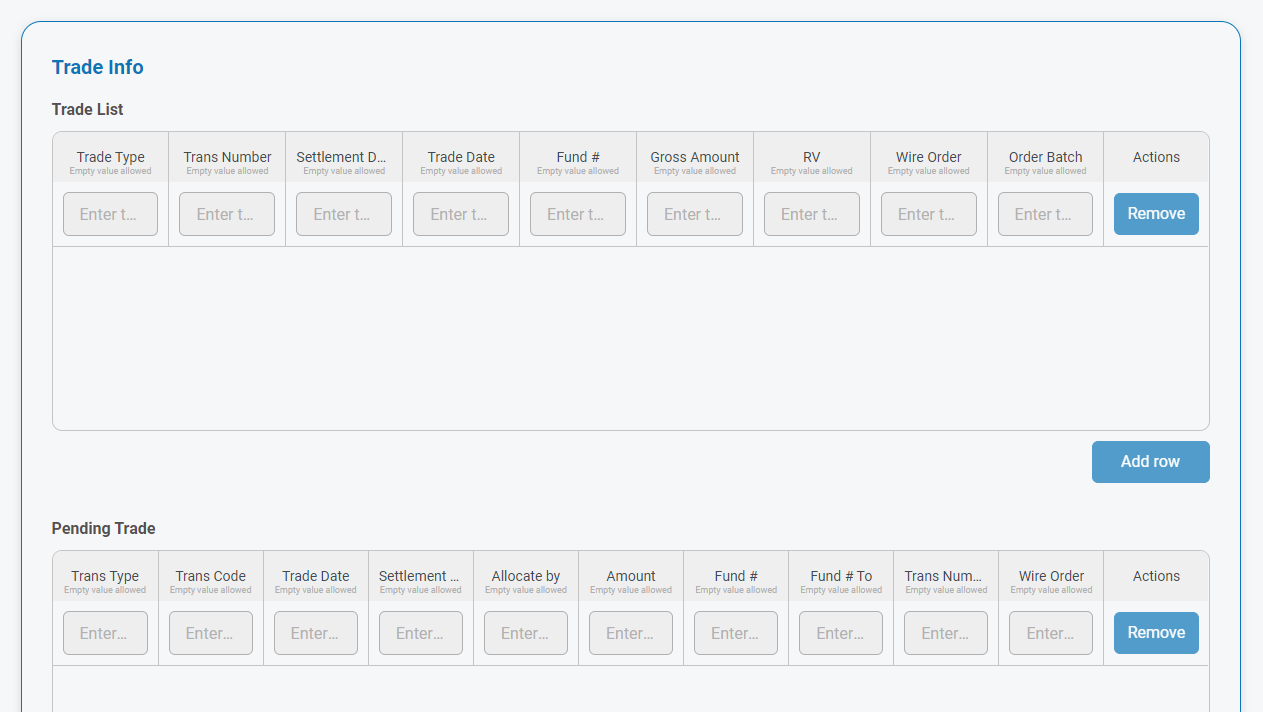
Task: Select the Allocate by input field
Action: tap(526, 633)
